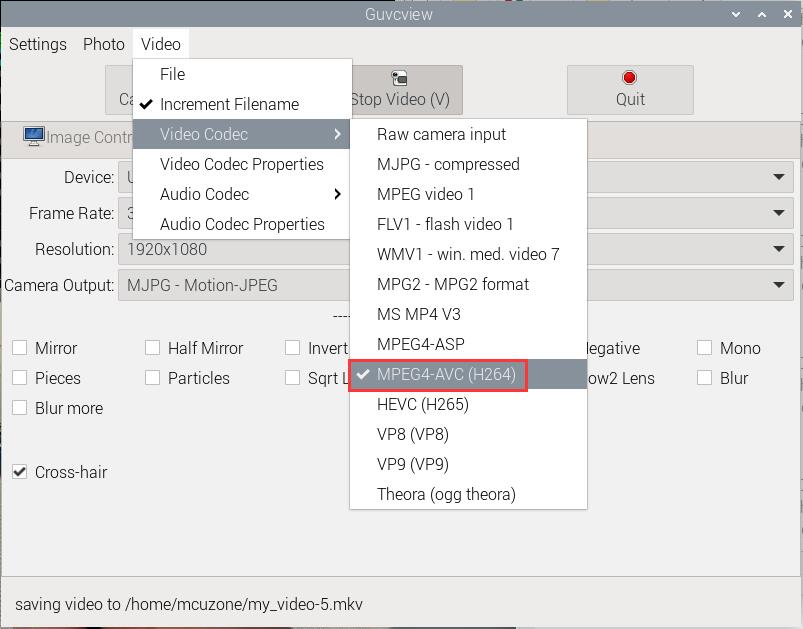Toggle the Mirror checkbox
Image resolution: width=803 pixels, height=629 pixels.
tap(20, 348)
